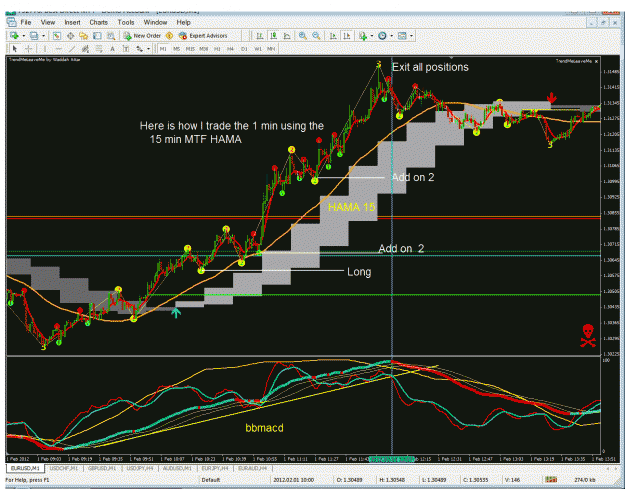Select the Cursor arrow tool

tap(15, 49)
